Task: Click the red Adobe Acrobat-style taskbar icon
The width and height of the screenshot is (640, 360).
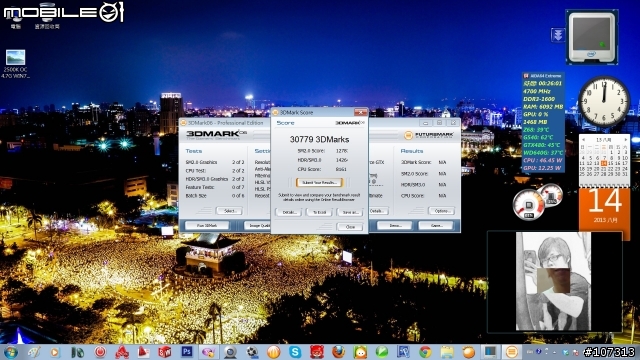Action: (143, 351)
